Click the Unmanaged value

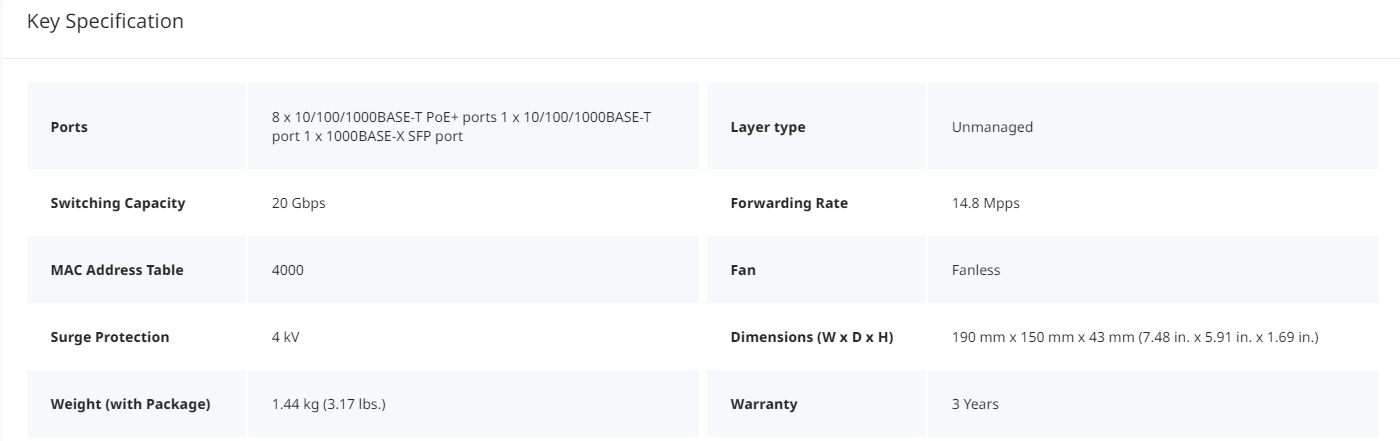click(992, 127)
